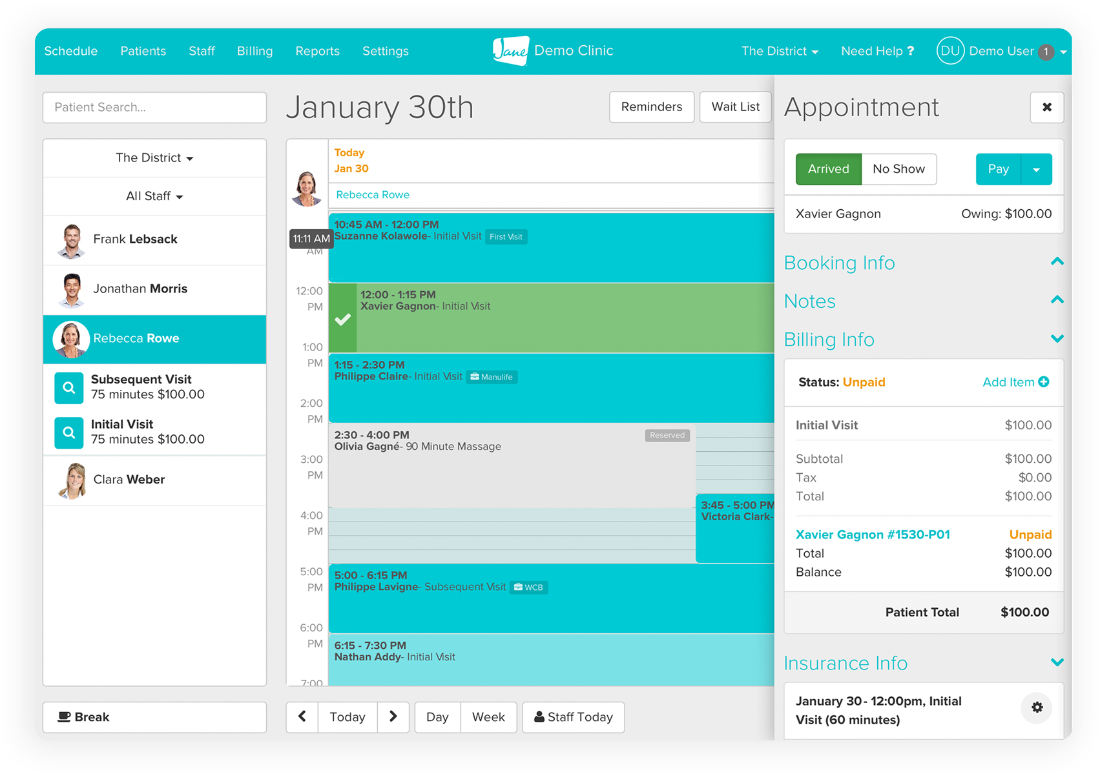Collapse the Billing Info section
Image resolution: width=1100 pixels, height=774 pixels.
pos(1057,339)
